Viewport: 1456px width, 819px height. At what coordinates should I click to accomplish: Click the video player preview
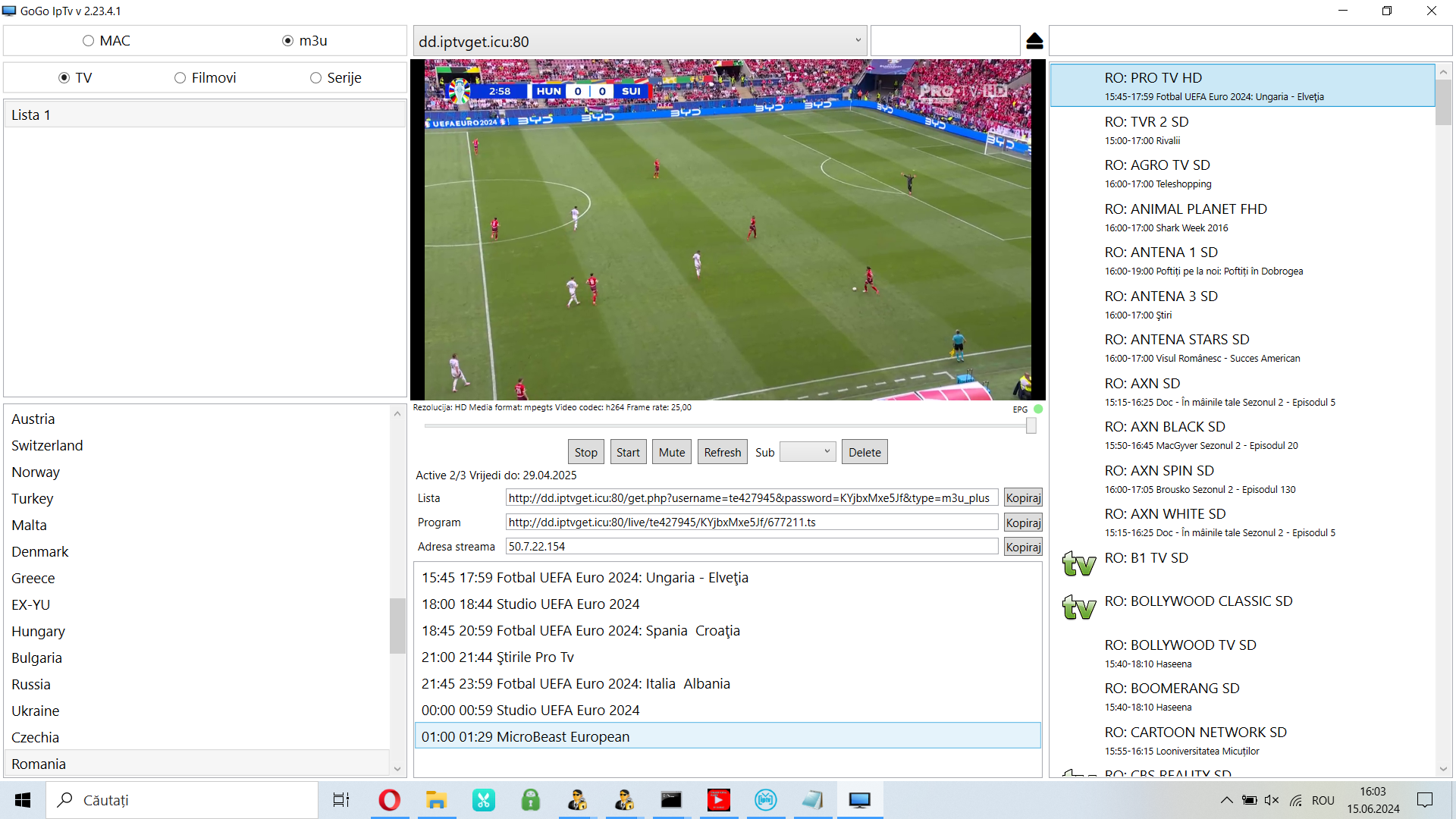coord(728,230)
